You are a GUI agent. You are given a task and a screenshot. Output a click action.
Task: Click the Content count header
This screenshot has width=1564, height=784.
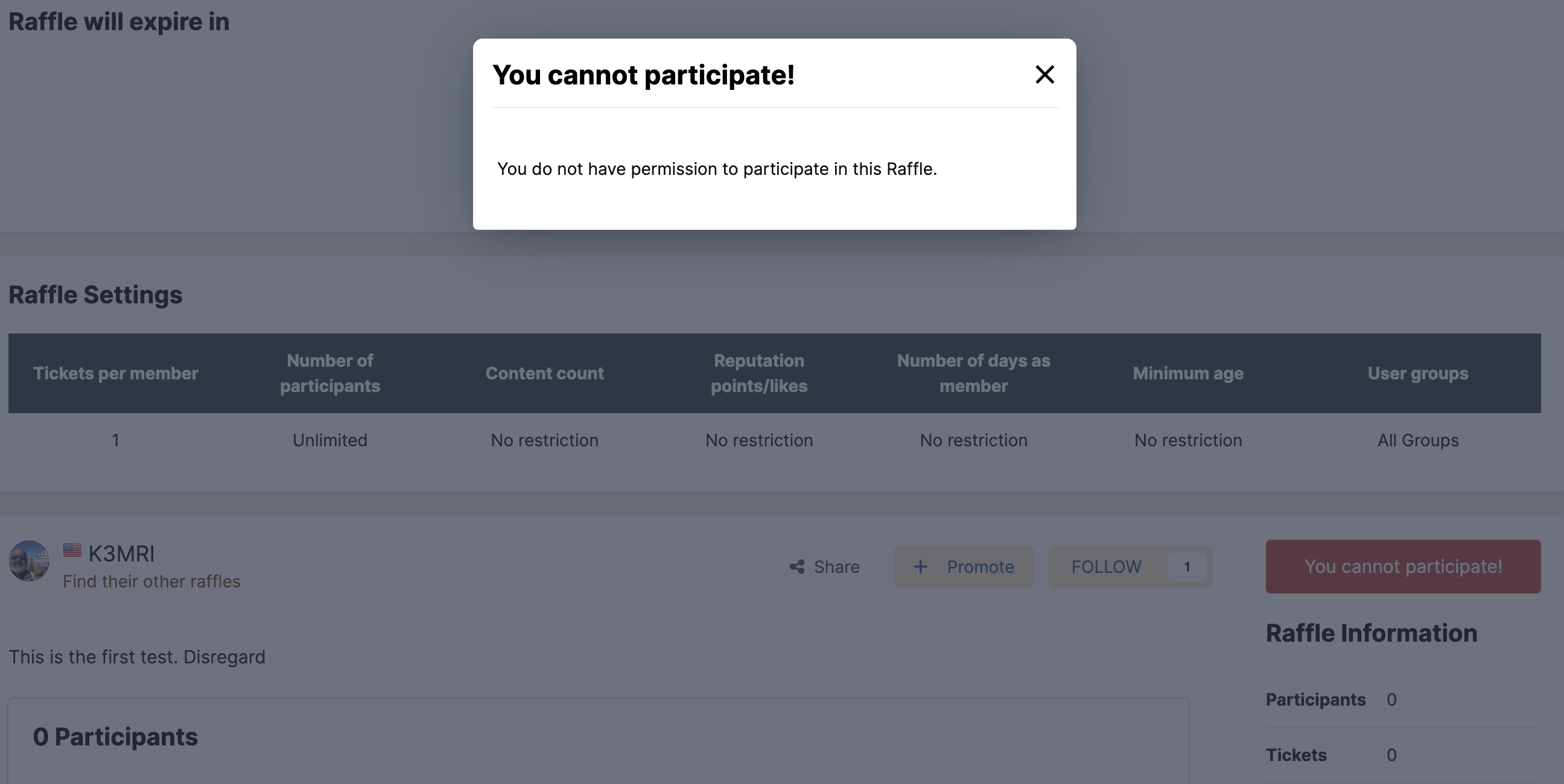(545, 373)
